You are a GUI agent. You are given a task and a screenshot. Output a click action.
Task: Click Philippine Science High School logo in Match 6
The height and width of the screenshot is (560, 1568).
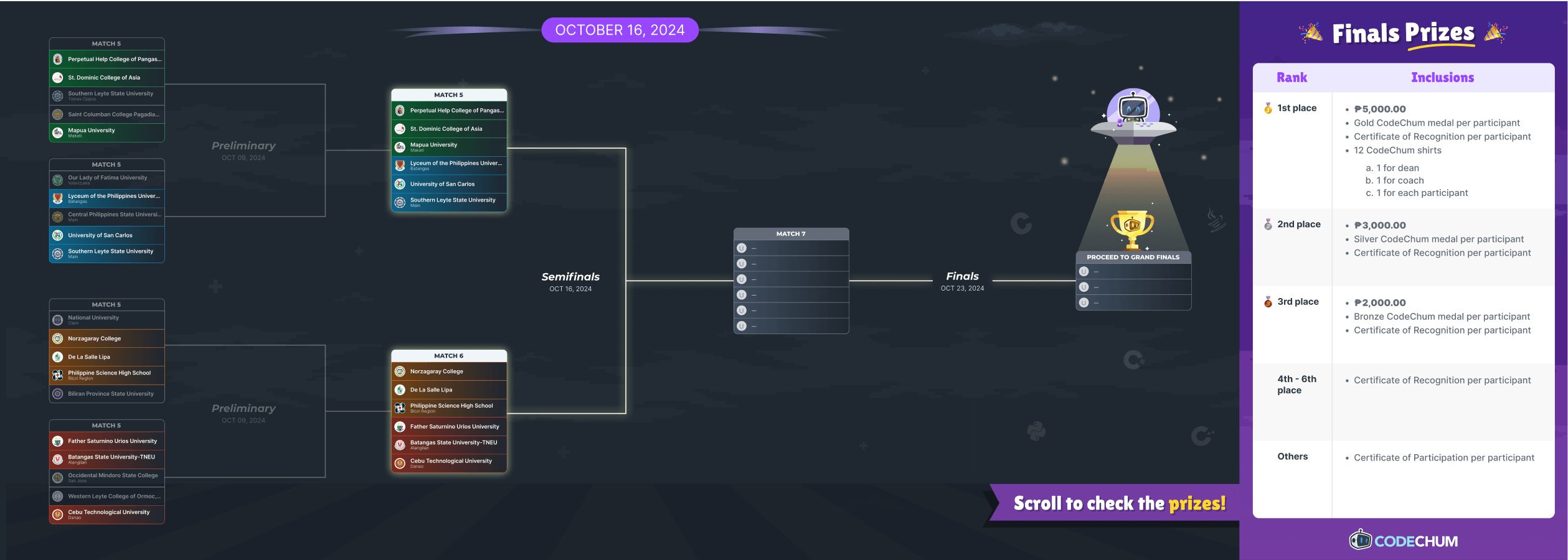[400, 408]
